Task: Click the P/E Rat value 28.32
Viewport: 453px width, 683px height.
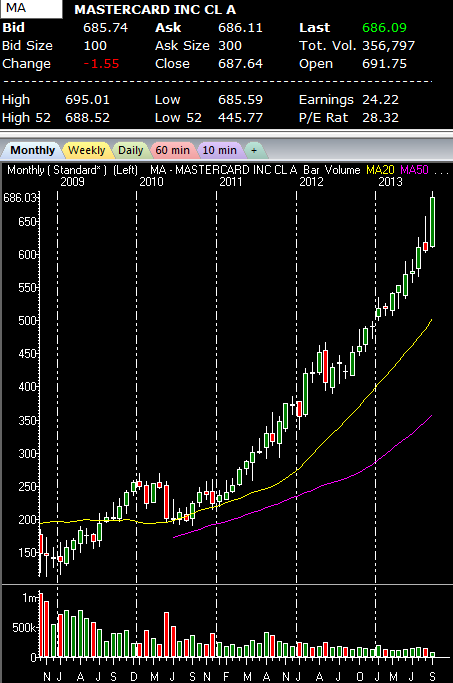Action: point(380,118)
